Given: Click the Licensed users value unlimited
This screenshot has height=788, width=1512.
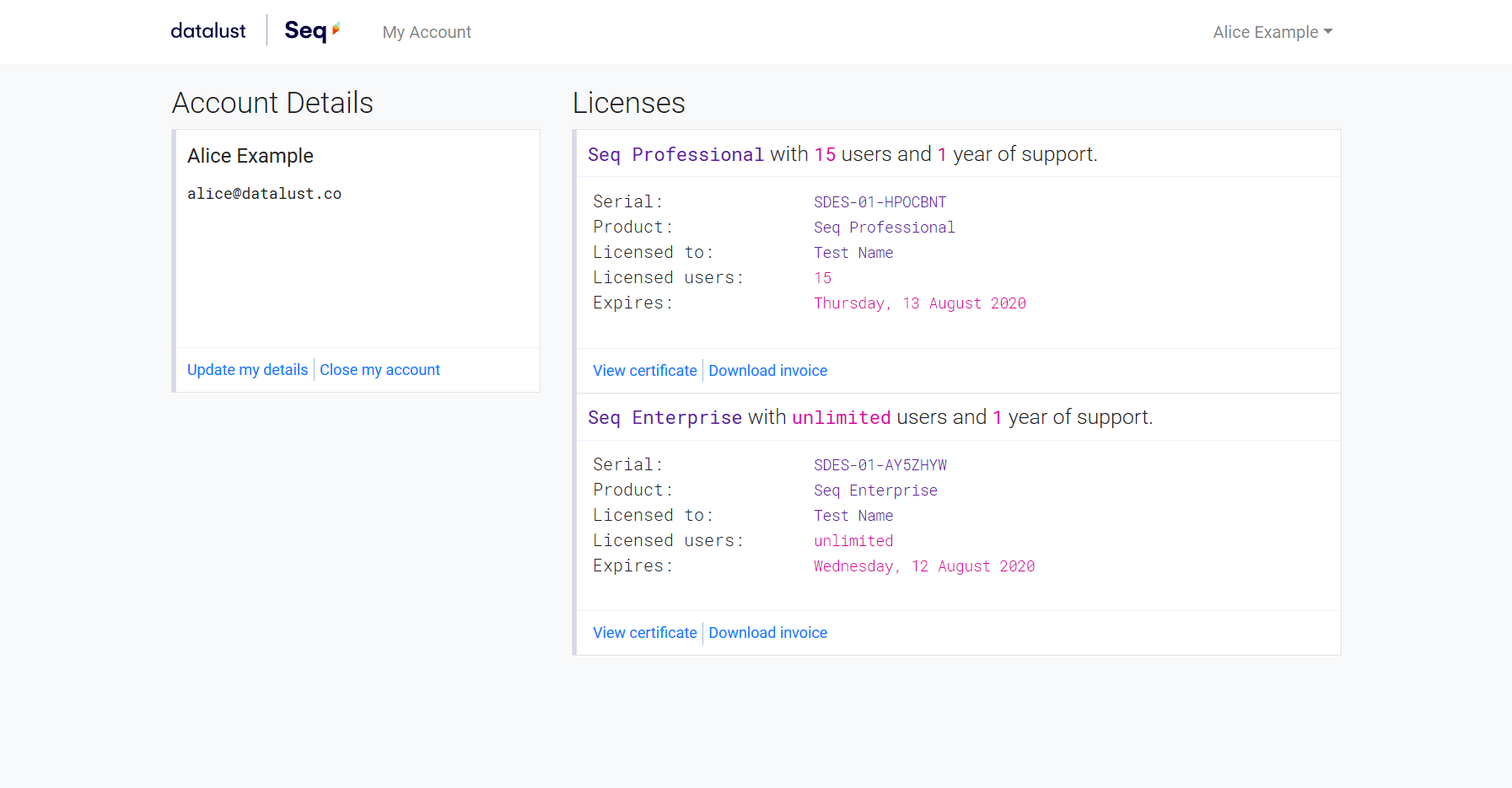Looking at the screenshot, I should click(853, 541).
